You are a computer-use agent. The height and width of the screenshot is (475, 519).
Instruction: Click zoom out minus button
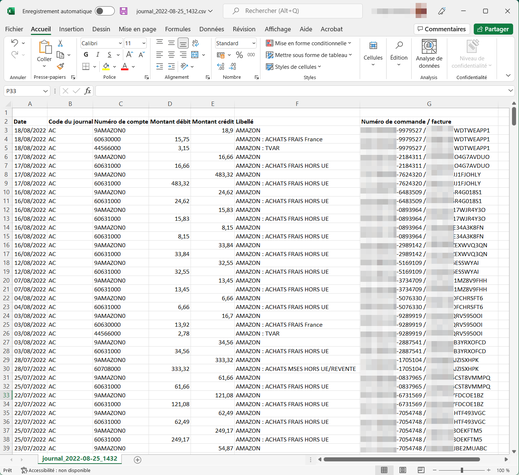434,470
